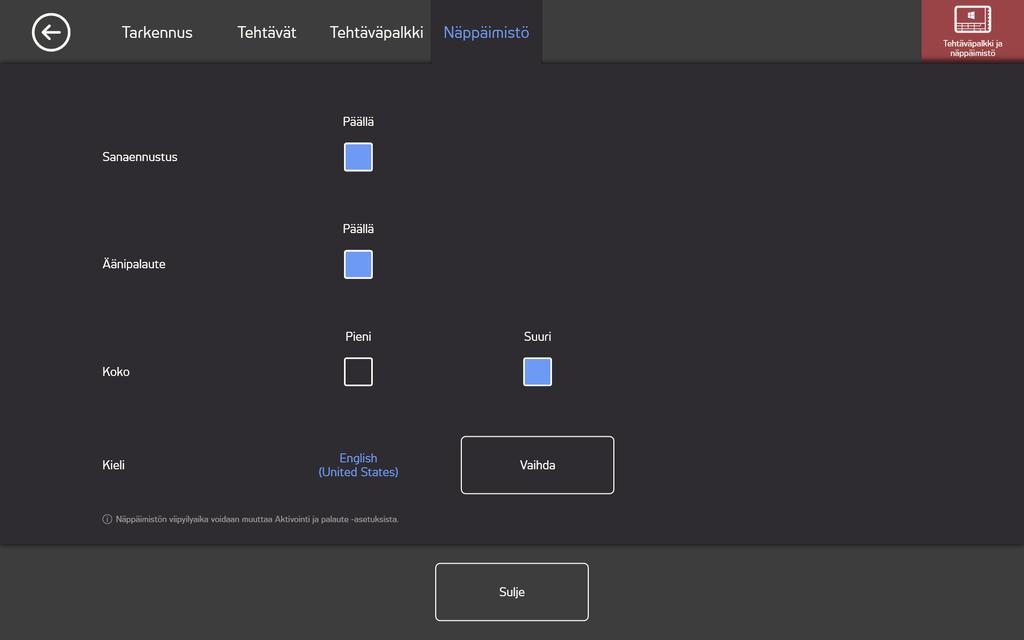Toggle Äänipalaute Päällä checkbox

click(359, 264)
